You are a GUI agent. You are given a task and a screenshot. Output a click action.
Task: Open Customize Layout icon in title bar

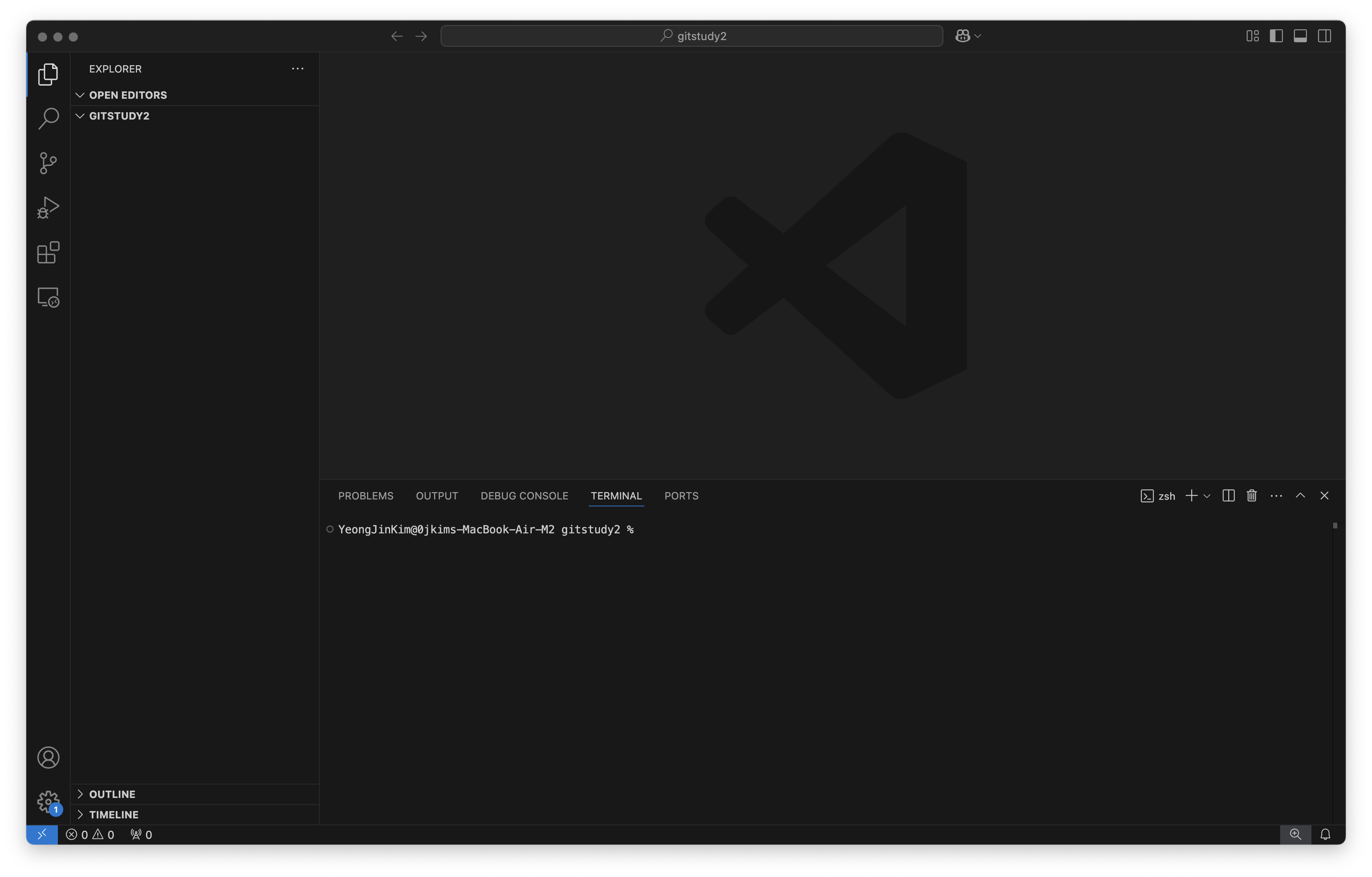pos(1252,36)
